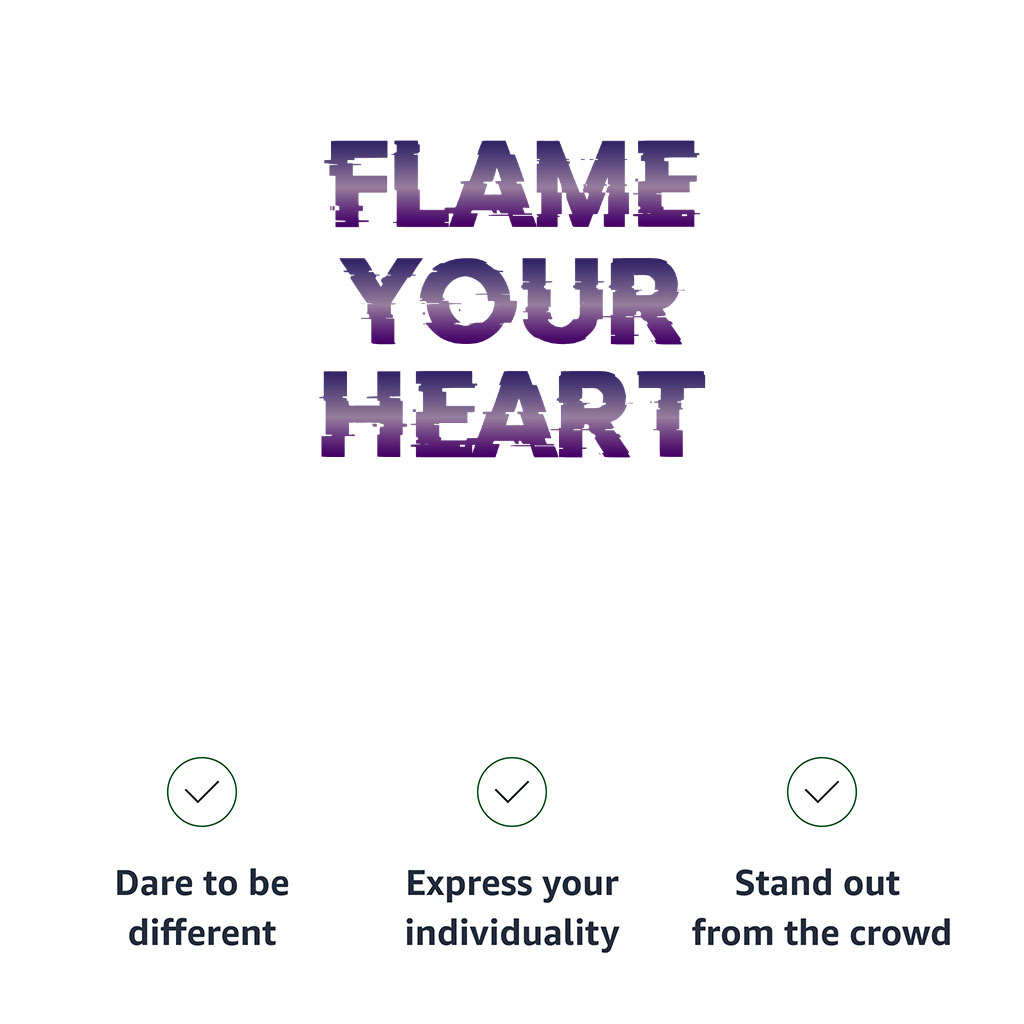Screen dimensions: 1024x1024
Task: Tap the checkmark circle above "Stand out from the crowd"
Action: coord(822,792)
